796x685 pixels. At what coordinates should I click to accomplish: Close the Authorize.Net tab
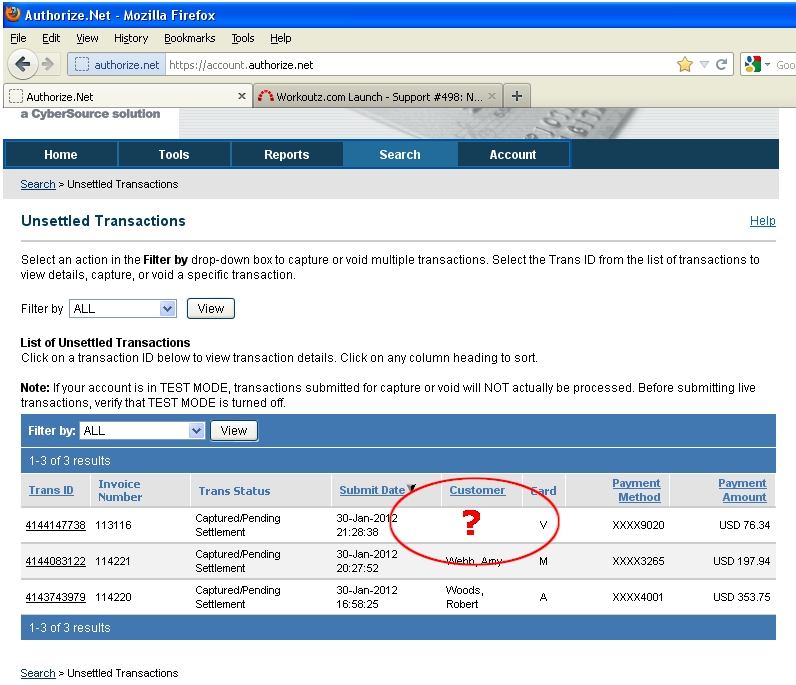(x=242, y=96)
